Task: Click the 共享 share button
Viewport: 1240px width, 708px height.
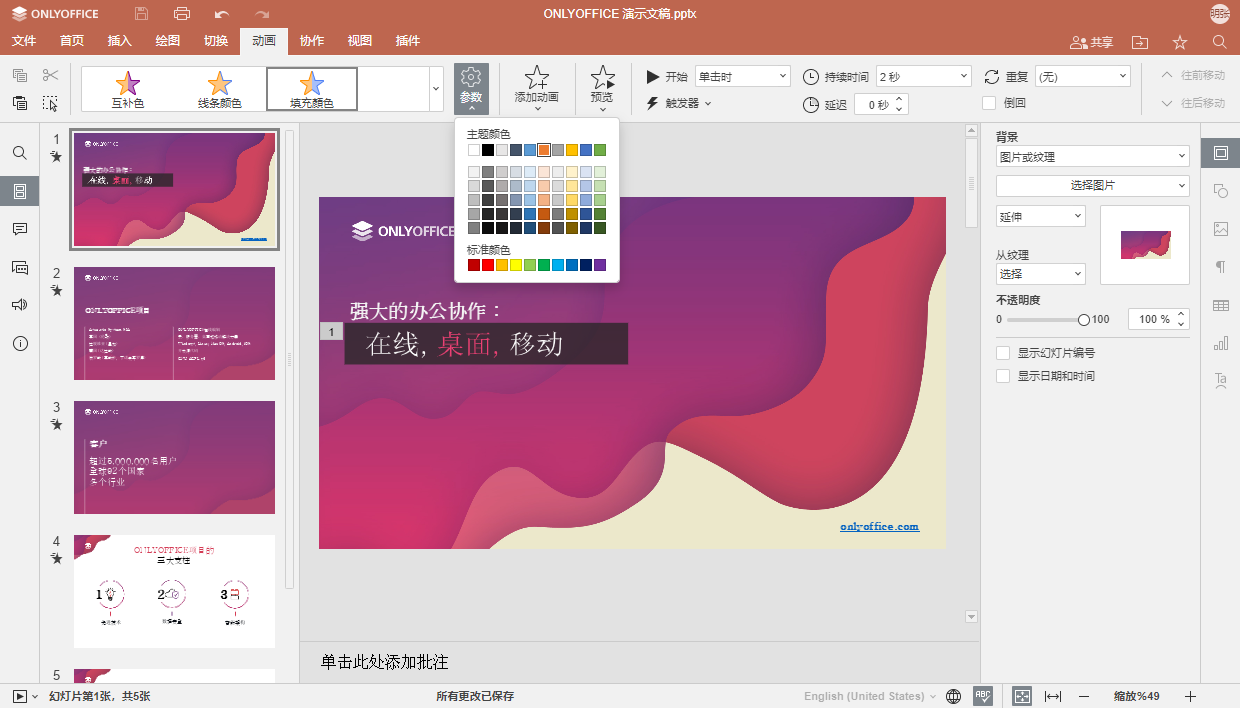Action: (1091, 42)
